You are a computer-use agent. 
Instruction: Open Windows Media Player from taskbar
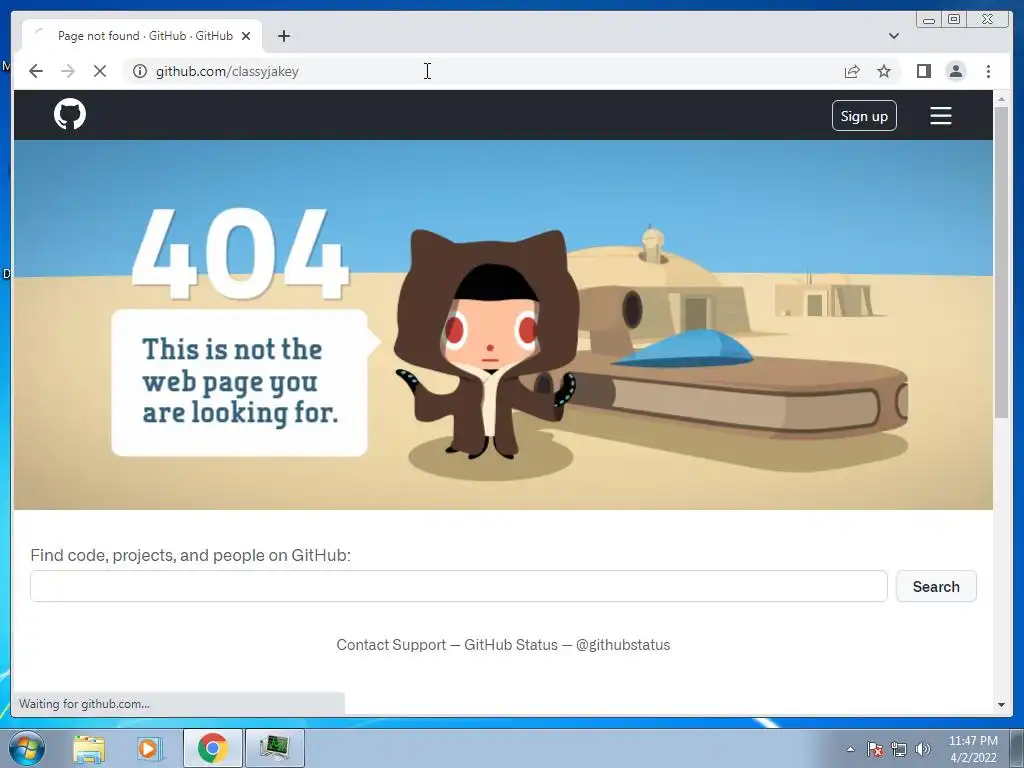148,748
